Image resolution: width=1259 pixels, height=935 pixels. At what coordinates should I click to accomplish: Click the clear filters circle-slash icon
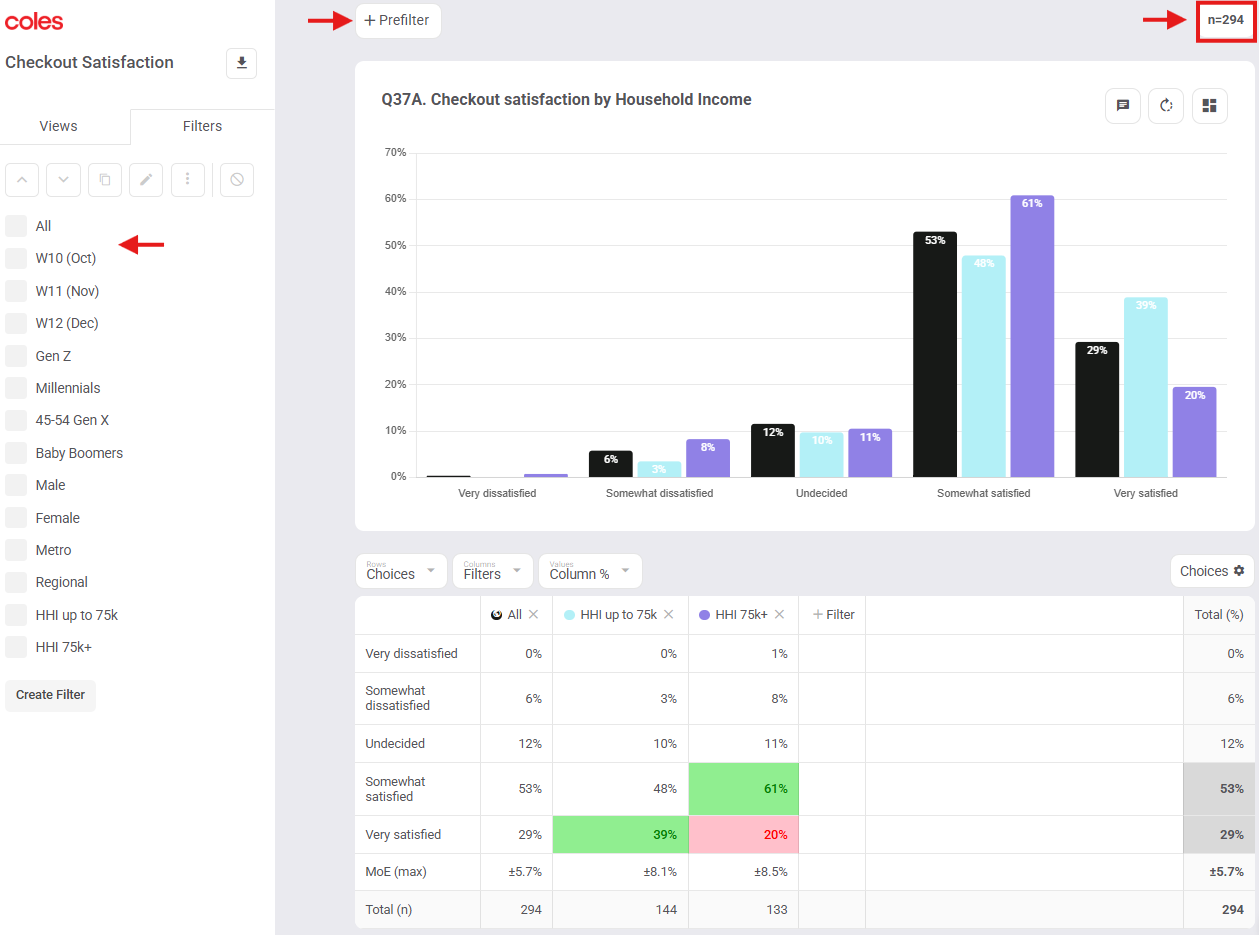coord(237,180)
